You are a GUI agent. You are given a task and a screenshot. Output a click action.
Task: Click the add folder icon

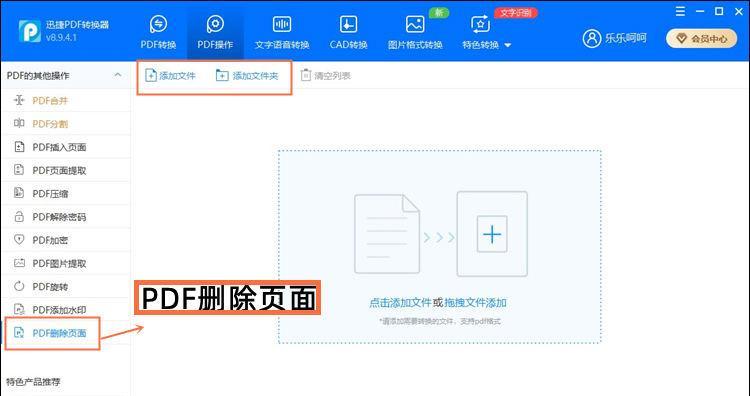click(x=222, y=76)
